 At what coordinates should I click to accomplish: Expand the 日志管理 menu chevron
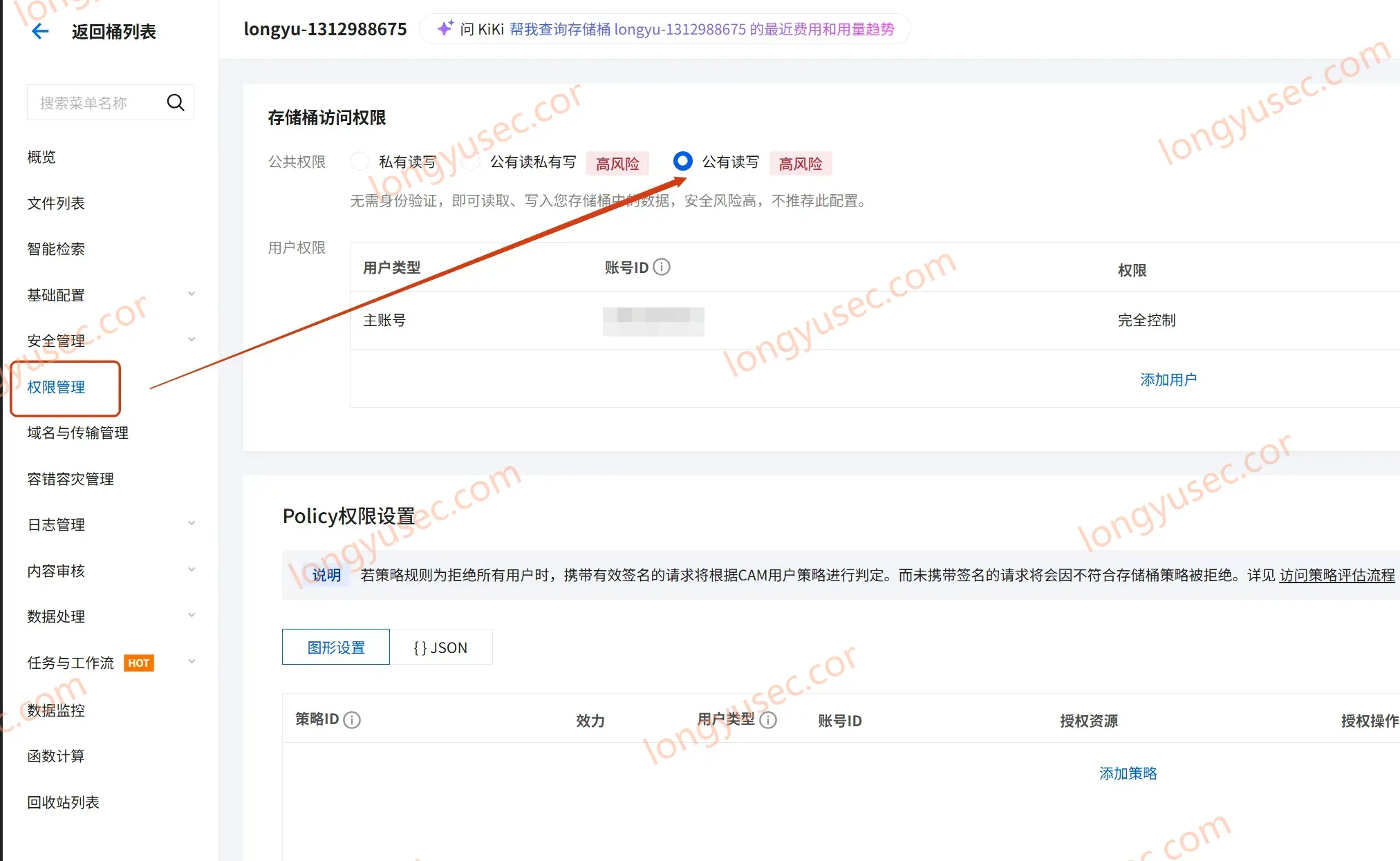(x=192, y=523)
